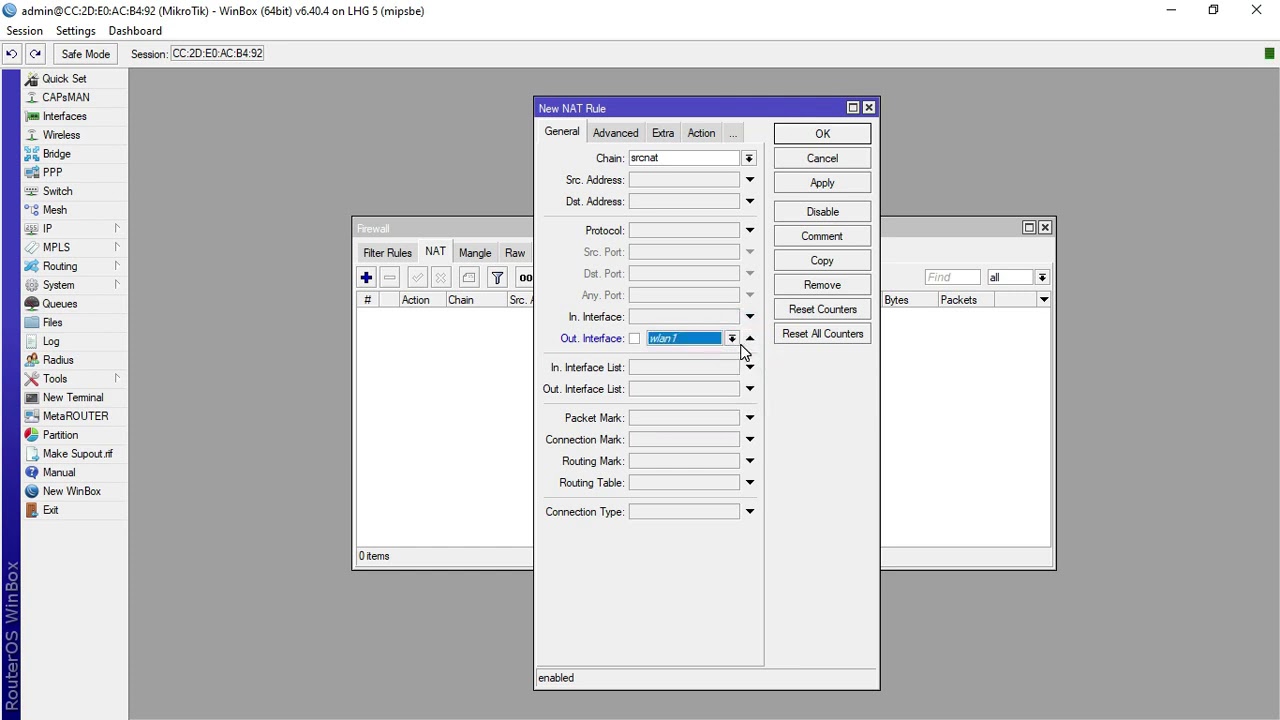The height and width of the screenshot is (720, 1280).
Task: Click the filter funnel icon in Firewall
Action: click(x=497, y=278)
